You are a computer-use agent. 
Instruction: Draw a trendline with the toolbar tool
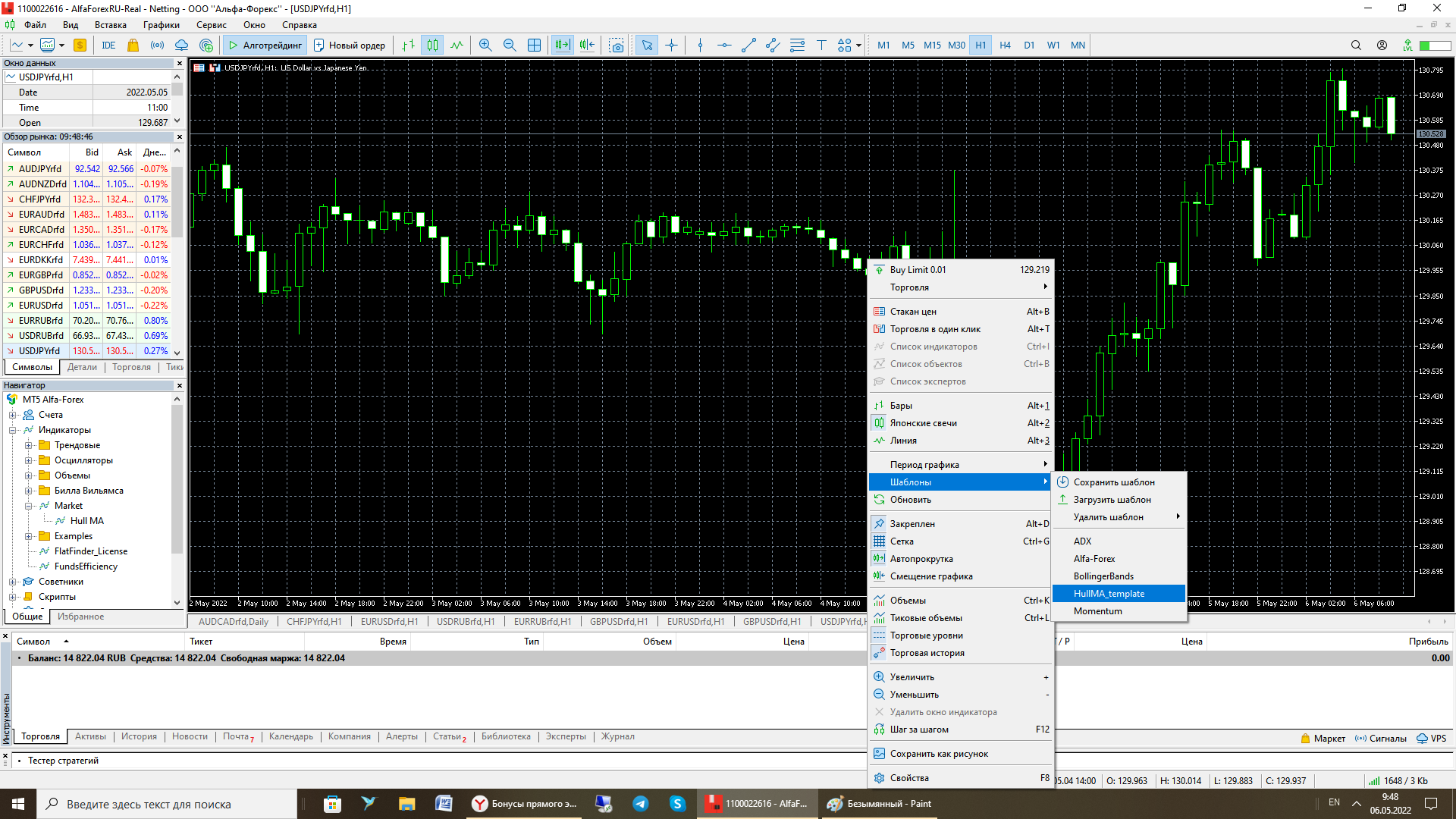(x=748, y=45)
